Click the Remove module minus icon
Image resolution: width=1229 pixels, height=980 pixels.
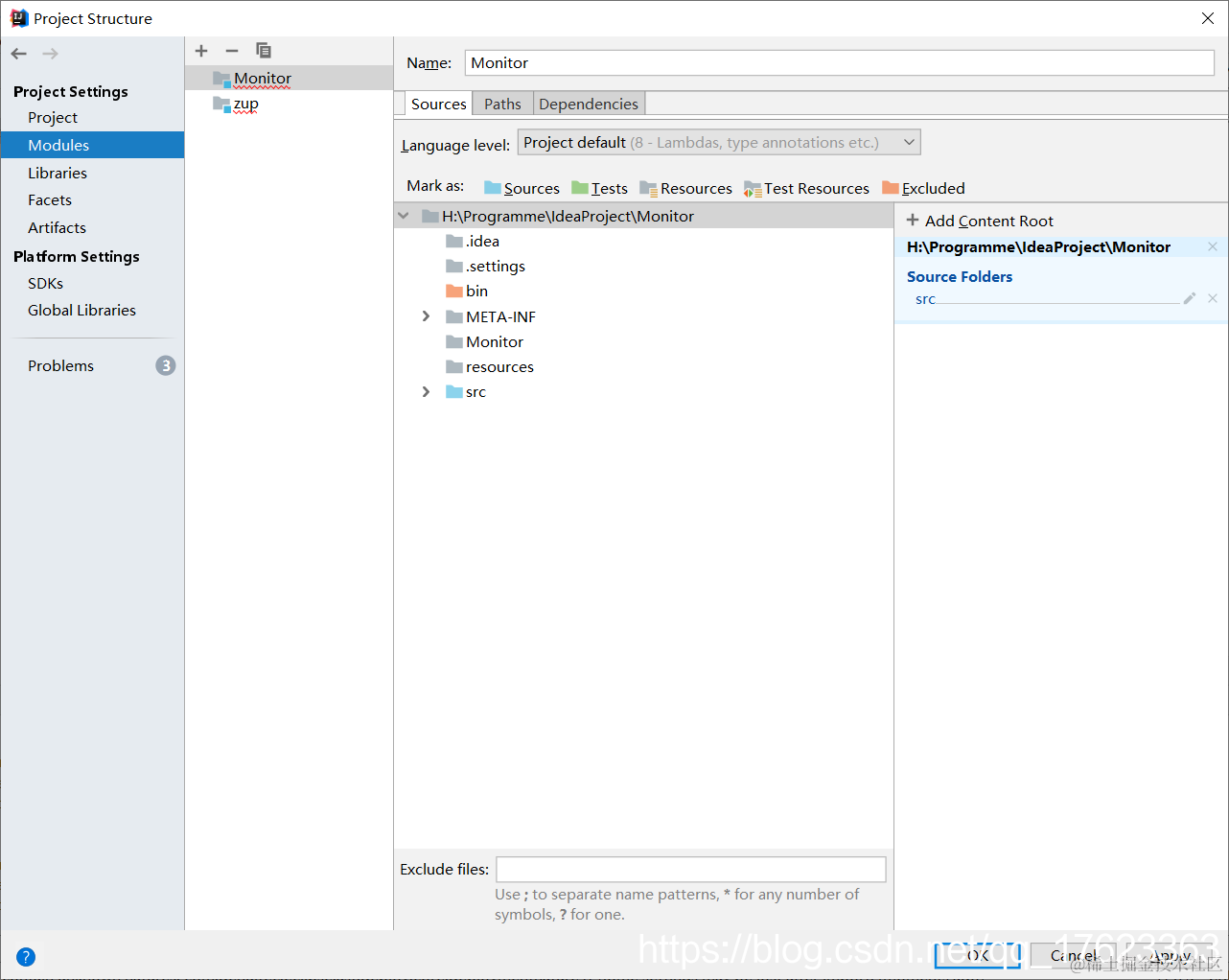232,51
